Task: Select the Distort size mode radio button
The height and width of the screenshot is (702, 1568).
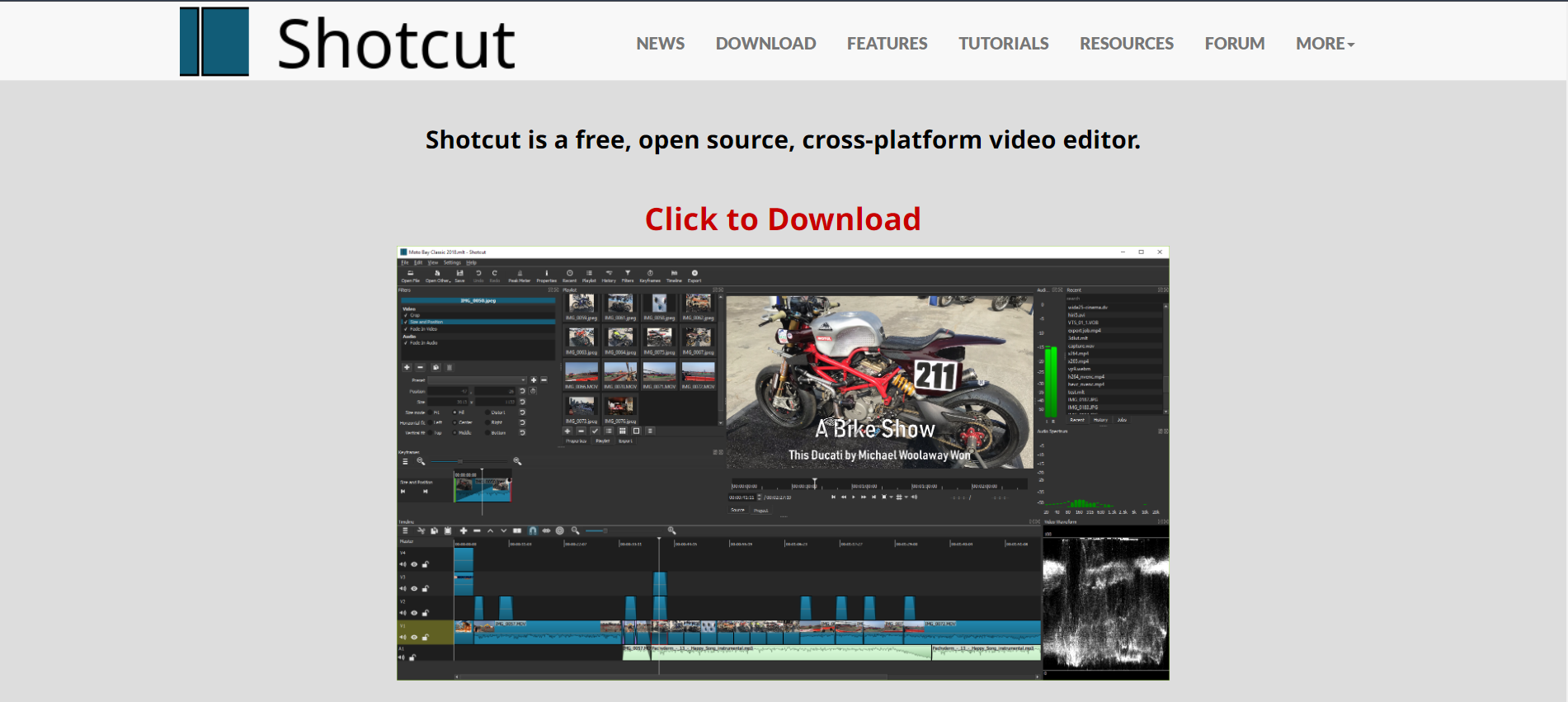Action: point(487,412)
